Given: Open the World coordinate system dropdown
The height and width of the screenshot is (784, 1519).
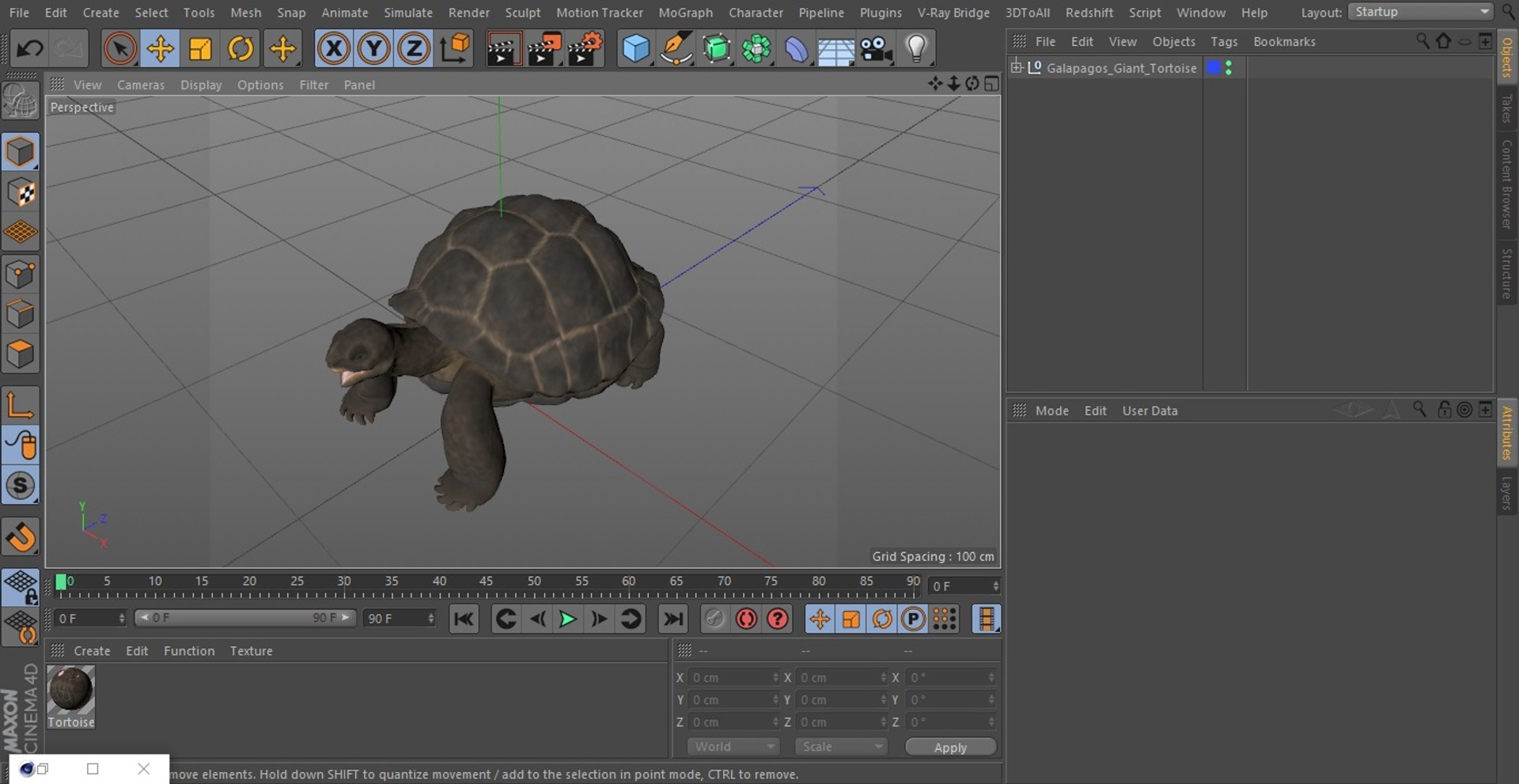Looking at the screenshot, I should click(x=733, y=747).
